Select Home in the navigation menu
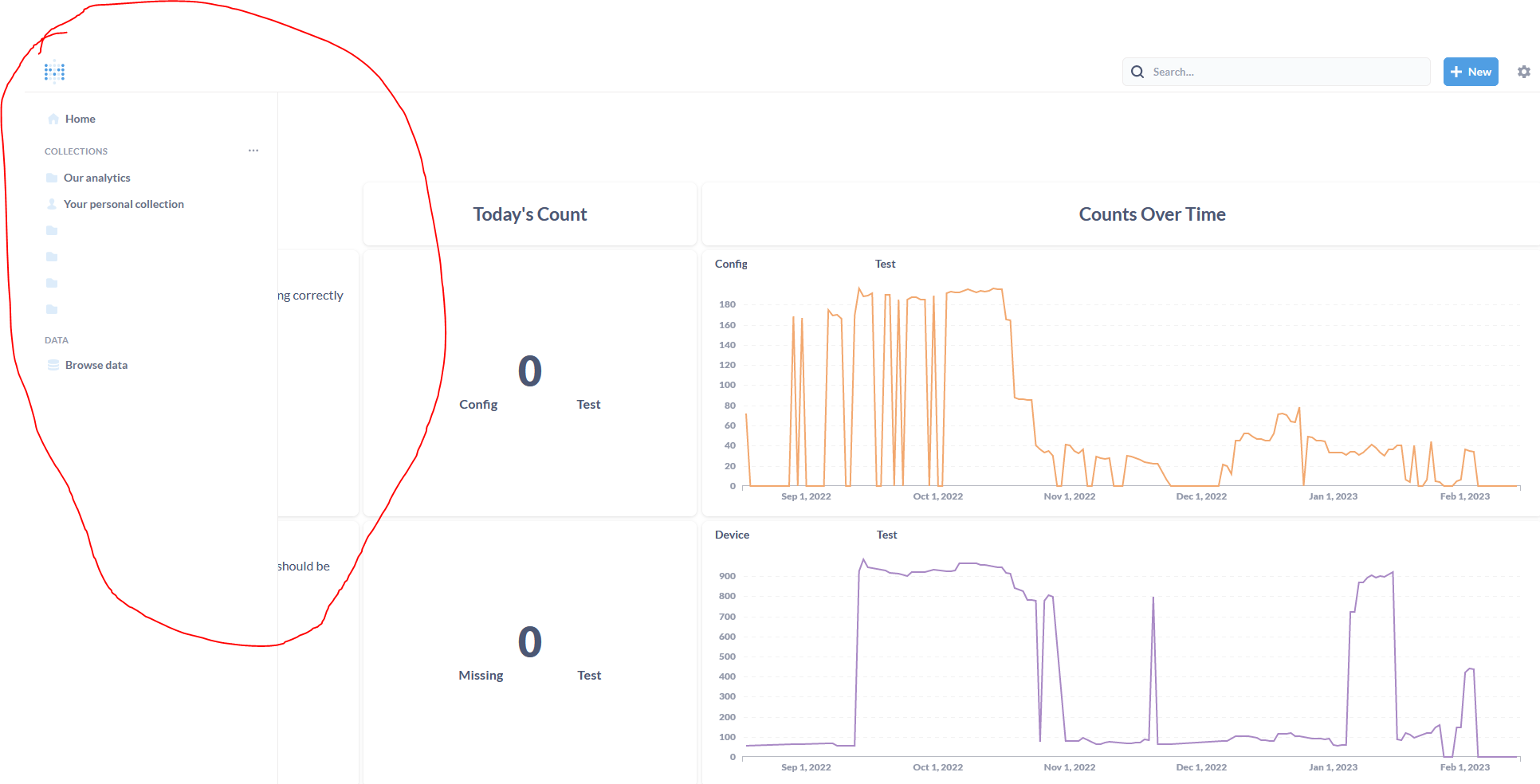 click(80, 119)
